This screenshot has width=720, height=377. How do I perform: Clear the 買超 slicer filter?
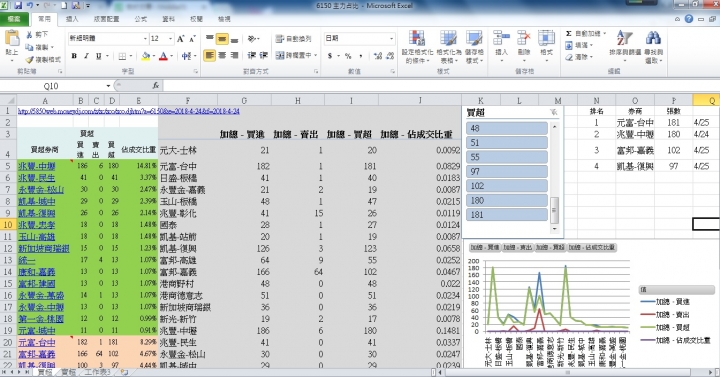coord(553,113)
